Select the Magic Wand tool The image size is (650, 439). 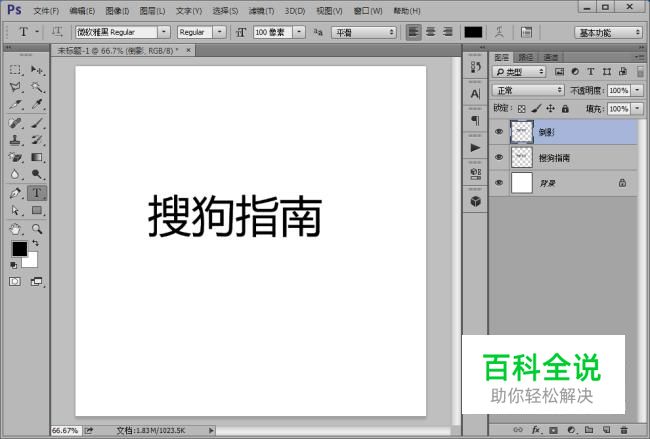[x=37, y=87]
